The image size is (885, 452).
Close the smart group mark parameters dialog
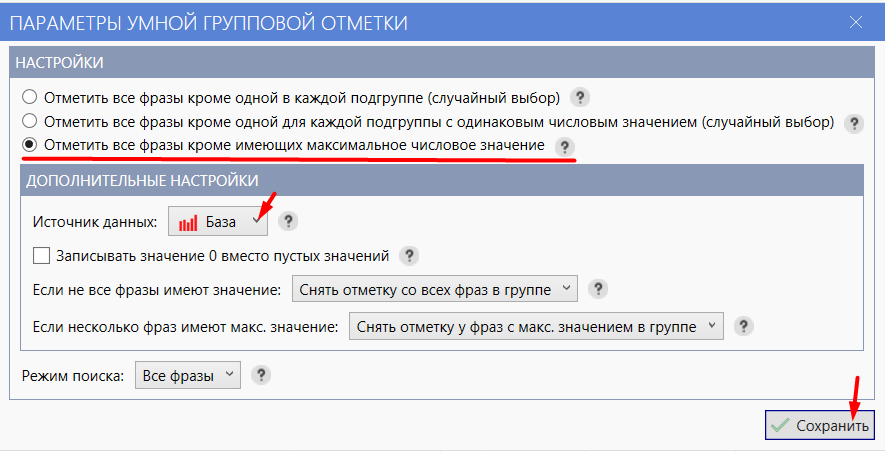(x=856, y=23)
